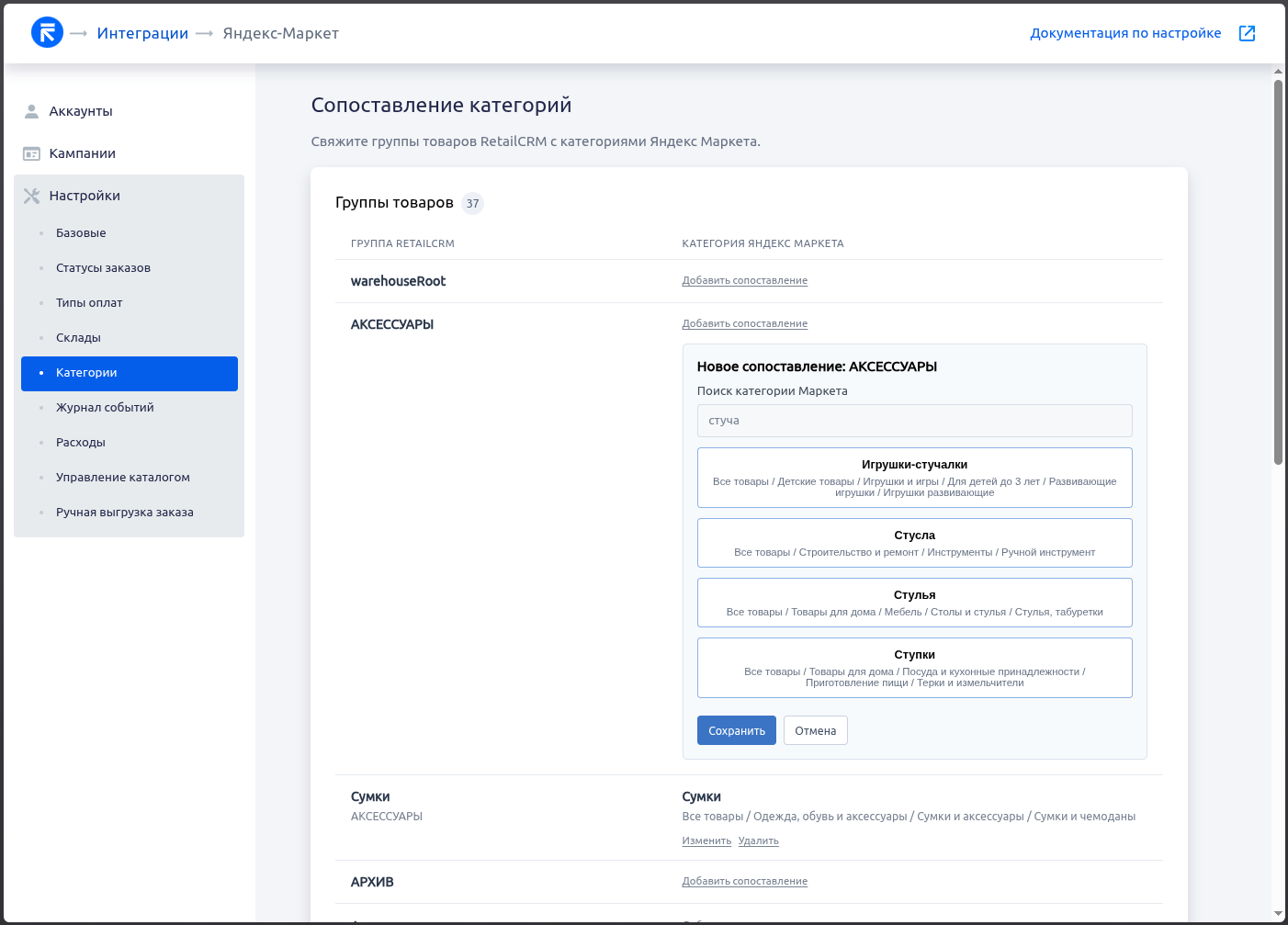Image resolution: width=1288 pixels, height=925 pixels.
Task: Open the Интеграции breadcrumb link
Action: pos(142,33)
